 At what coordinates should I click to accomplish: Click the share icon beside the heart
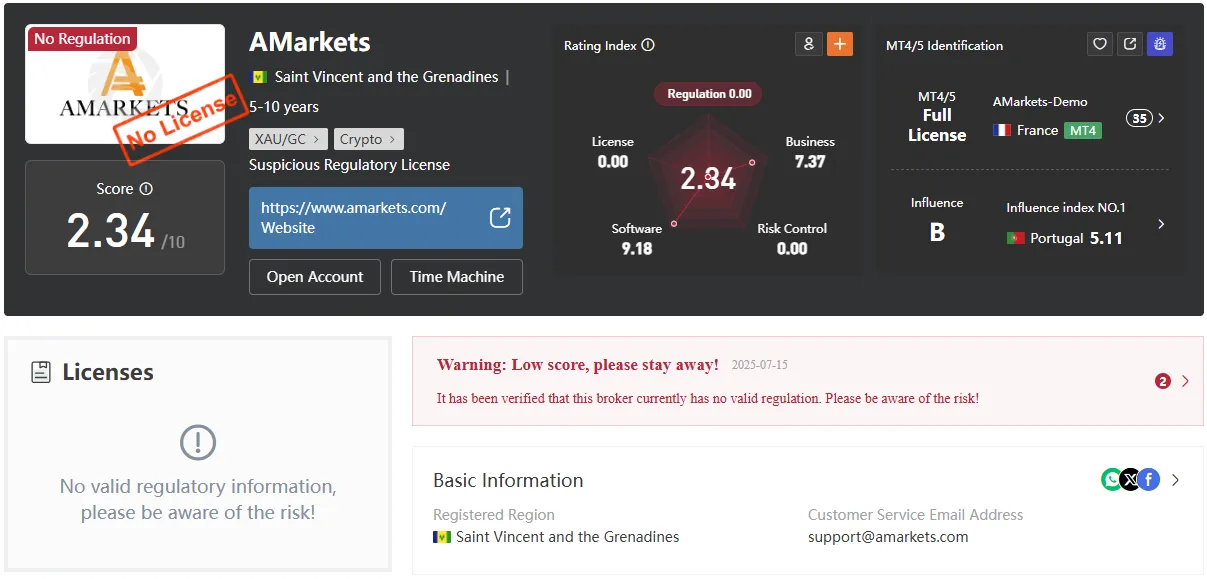(x=1130, y=44)
